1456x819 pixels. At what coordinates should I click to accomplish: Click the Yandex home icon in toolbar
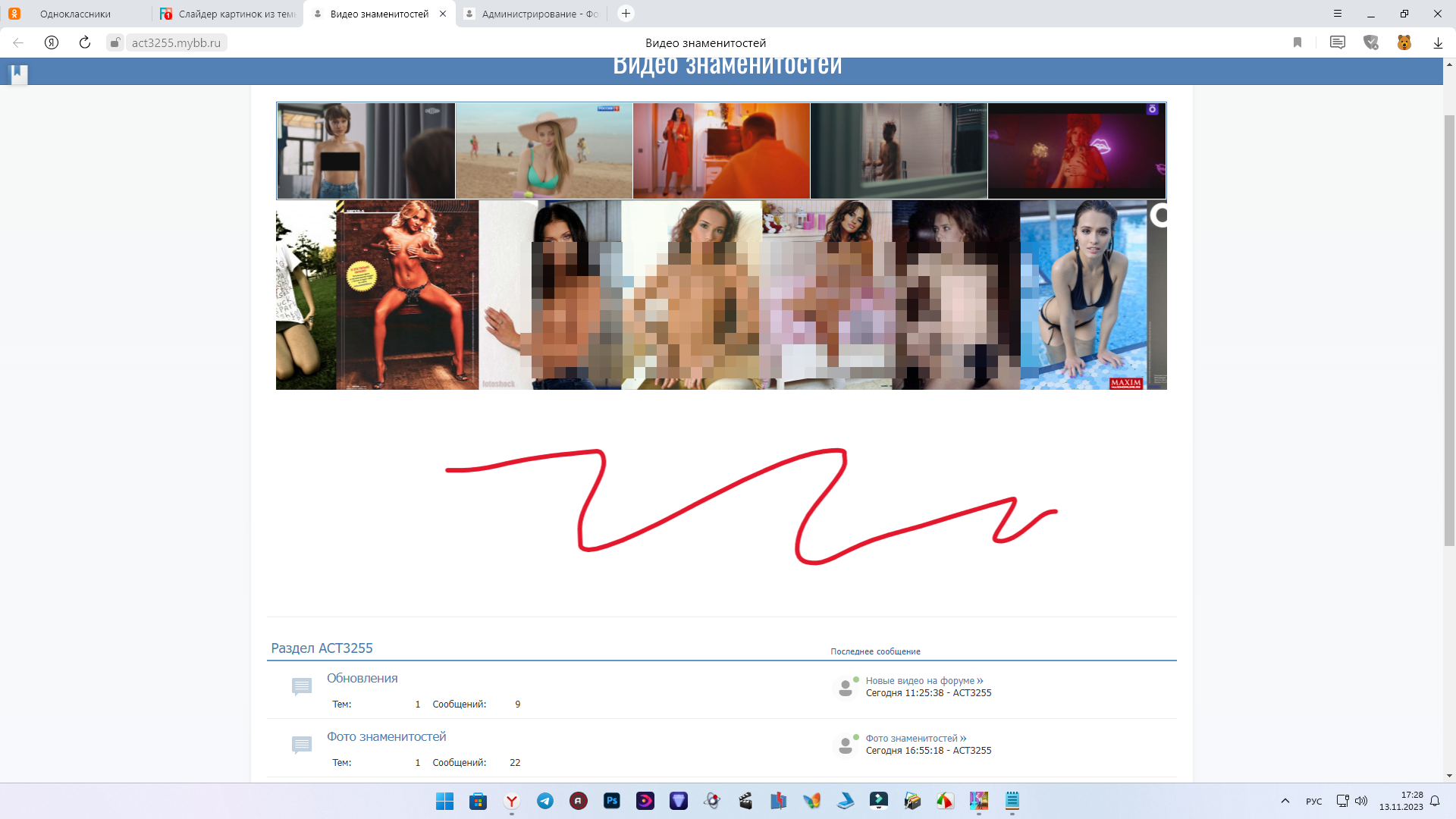tap(52, 42)
